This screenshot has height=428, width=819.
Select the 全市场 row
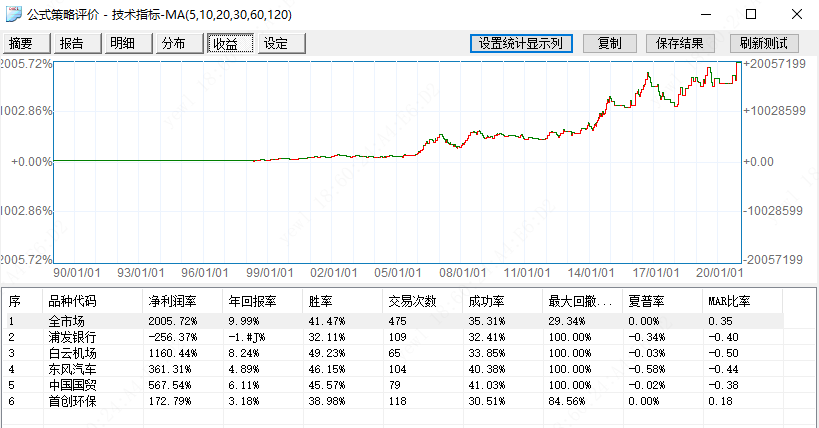[392, 321]
